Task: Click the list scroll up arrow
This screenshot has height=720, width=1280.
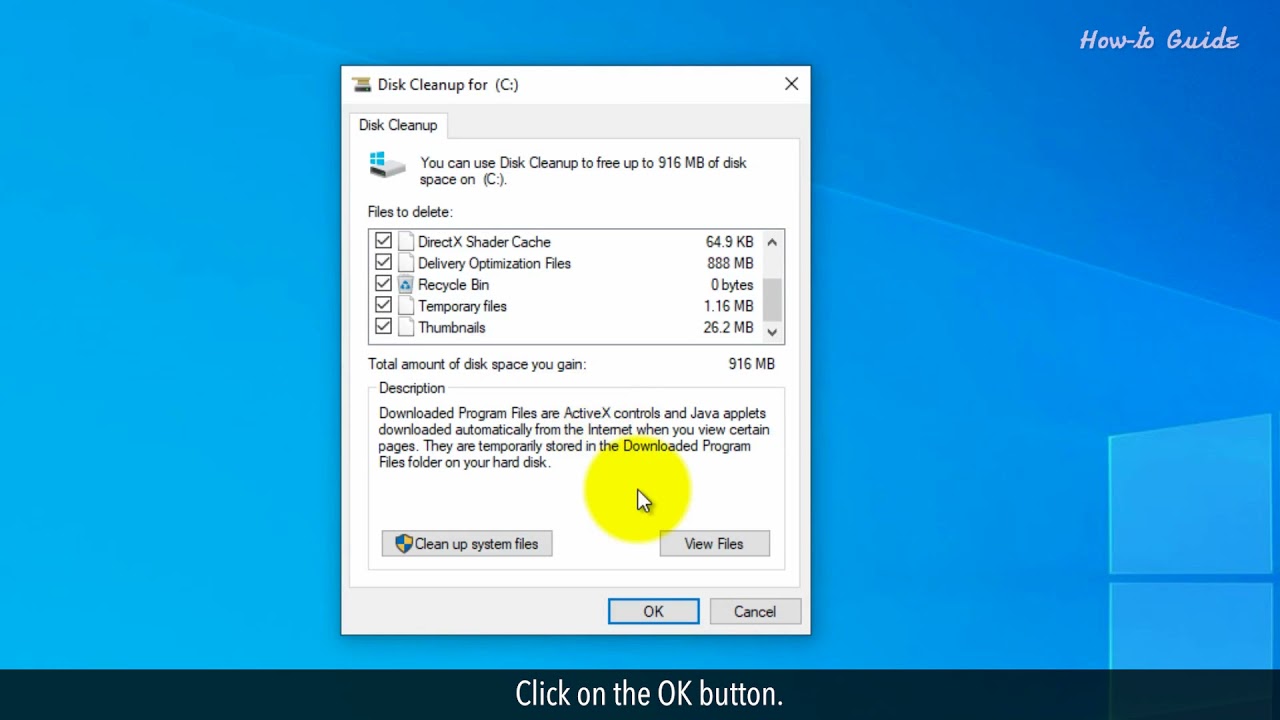Action: pos(772,242)
